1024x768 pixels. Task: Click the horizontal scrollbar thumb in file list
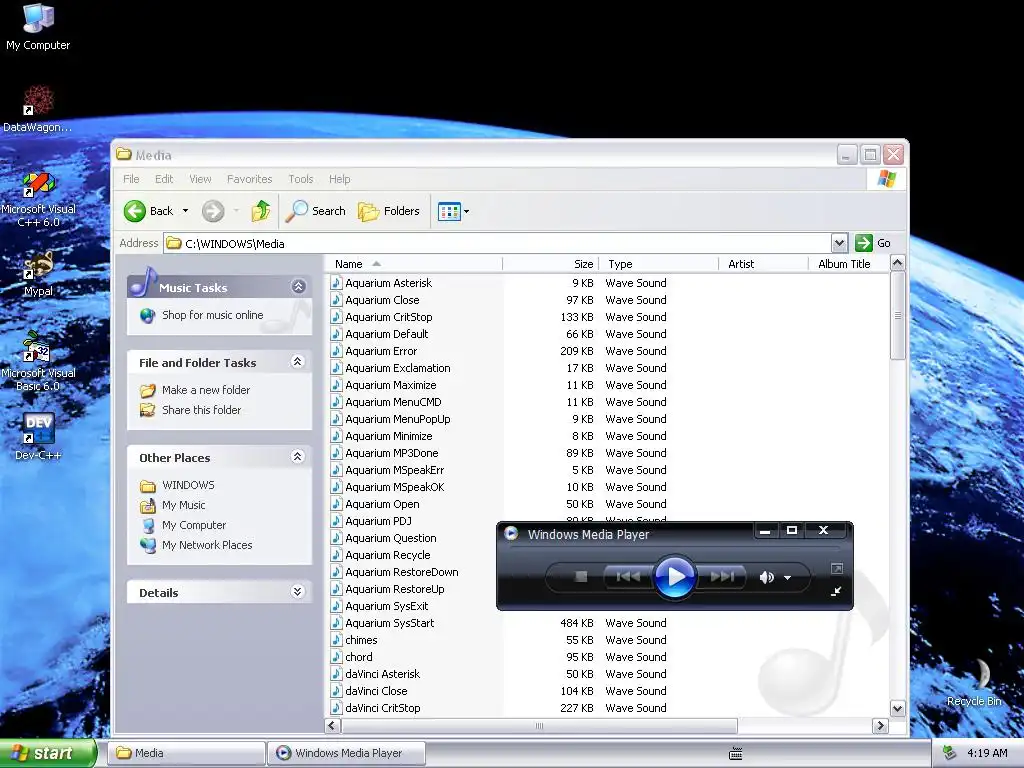coord(539,726)
